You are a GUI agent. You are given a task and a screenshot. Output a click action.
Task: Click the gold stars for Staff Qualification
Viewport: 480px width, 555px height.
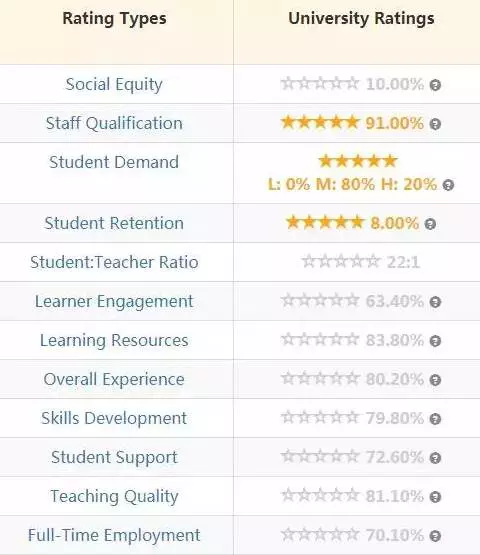[x=320, y=122]
